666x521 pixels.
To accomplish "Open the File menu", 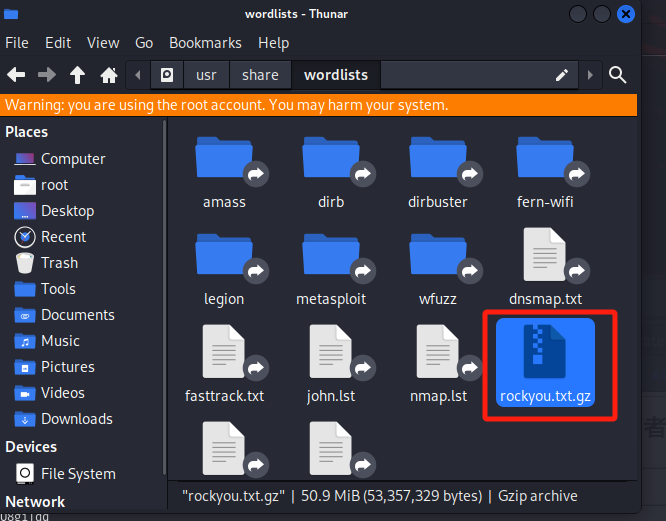I will [17, 43].
